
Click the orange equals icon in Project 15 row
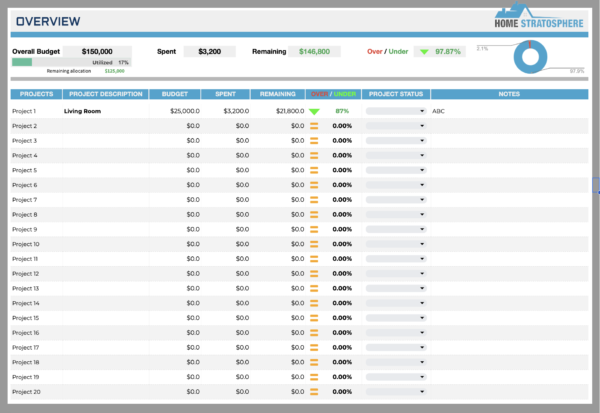314,318
